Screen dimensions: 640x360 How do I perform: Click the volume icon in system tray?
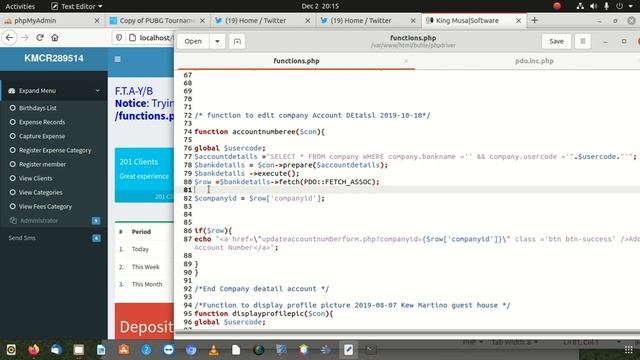pos(593,6)
